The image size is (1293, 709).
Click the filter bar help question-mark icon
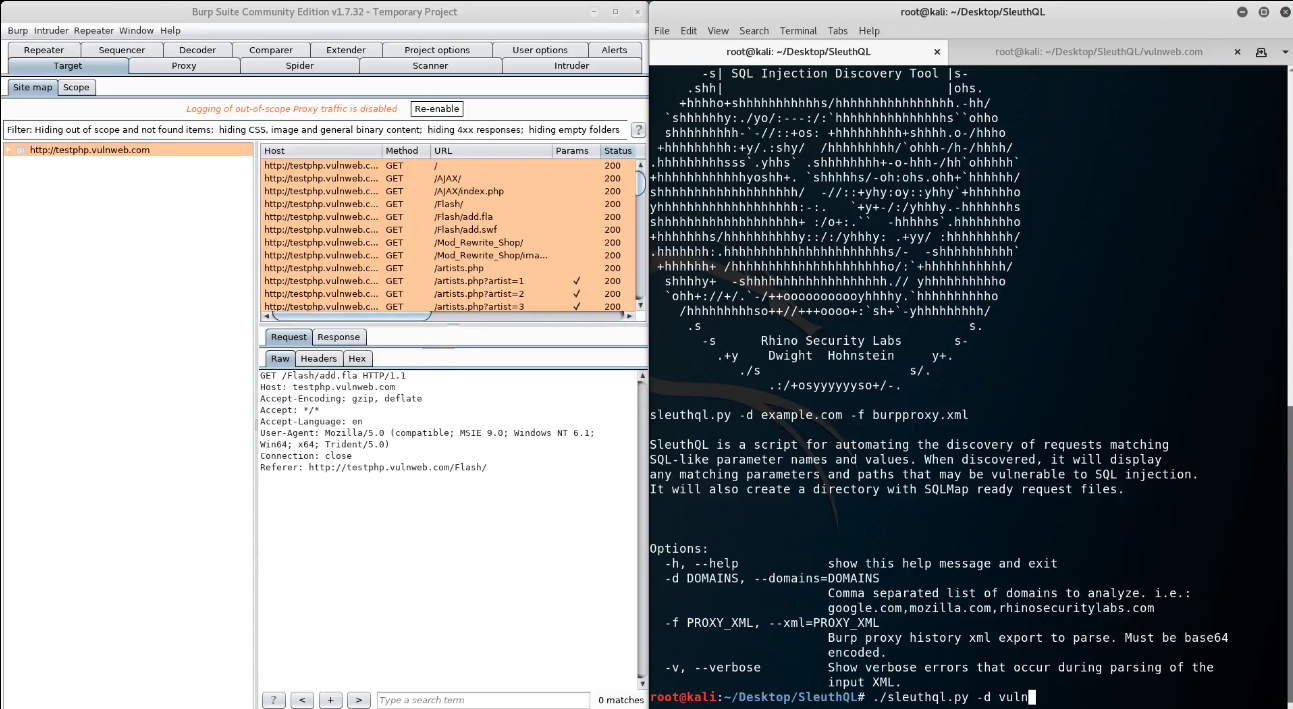pos(638,129)
